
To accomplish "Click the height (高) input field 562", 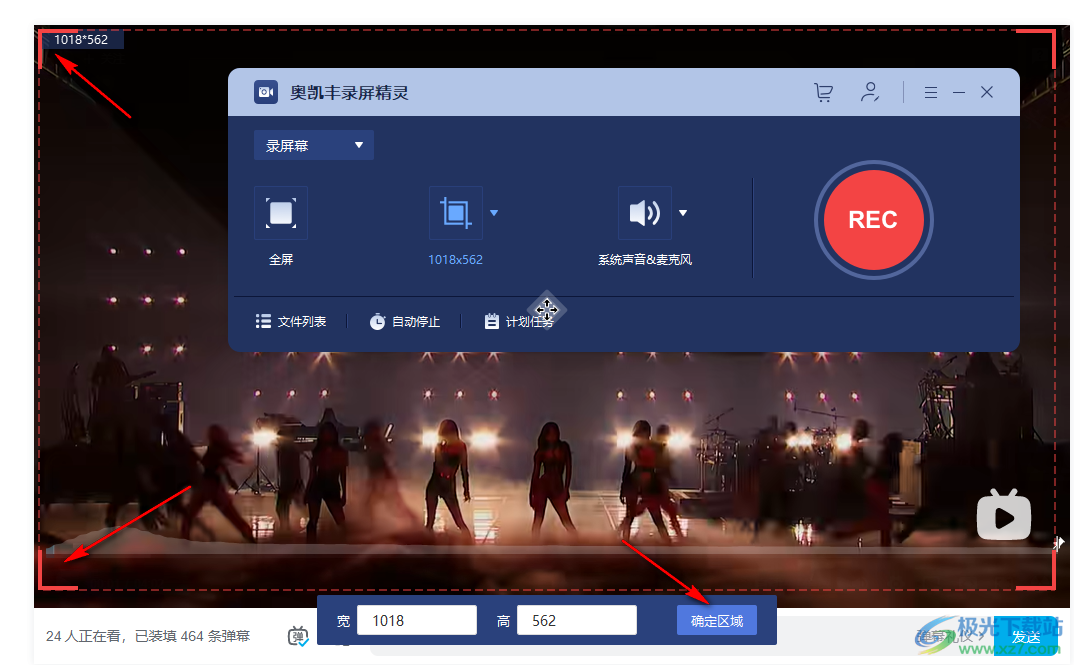I will [577, 620].
